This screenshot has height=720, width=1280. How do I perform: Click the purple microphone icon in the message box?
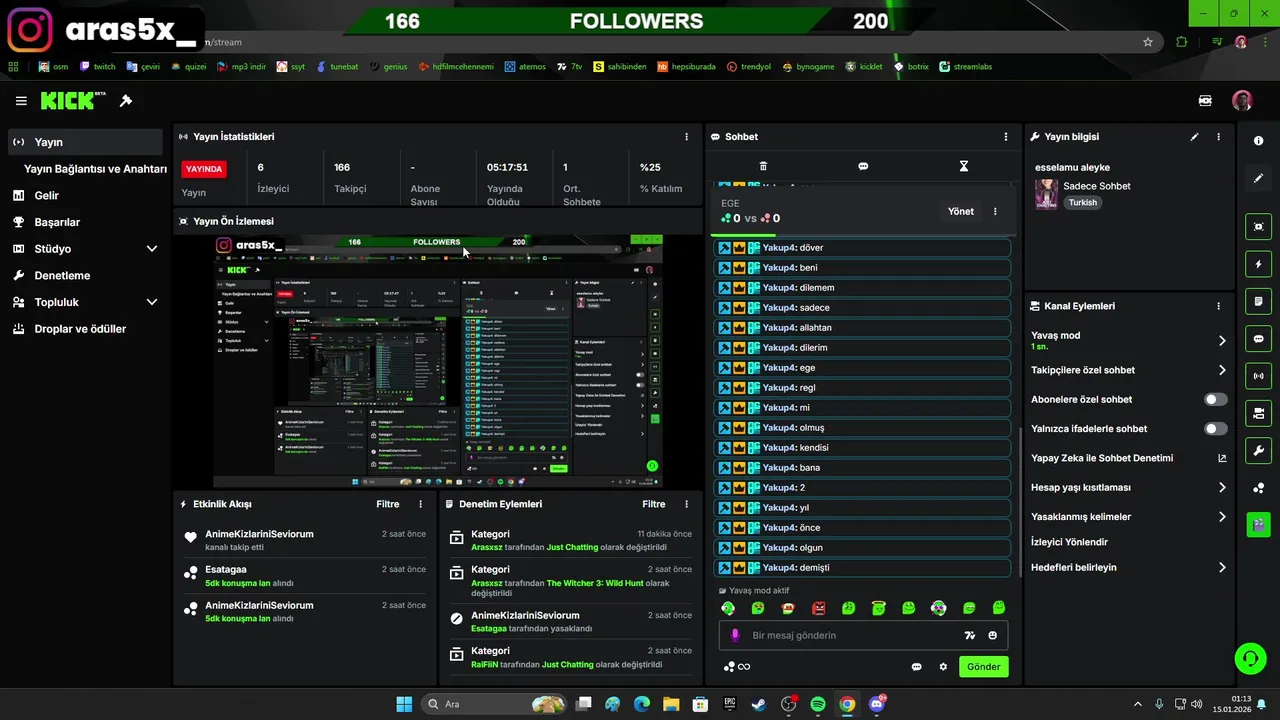pos(735,635)
